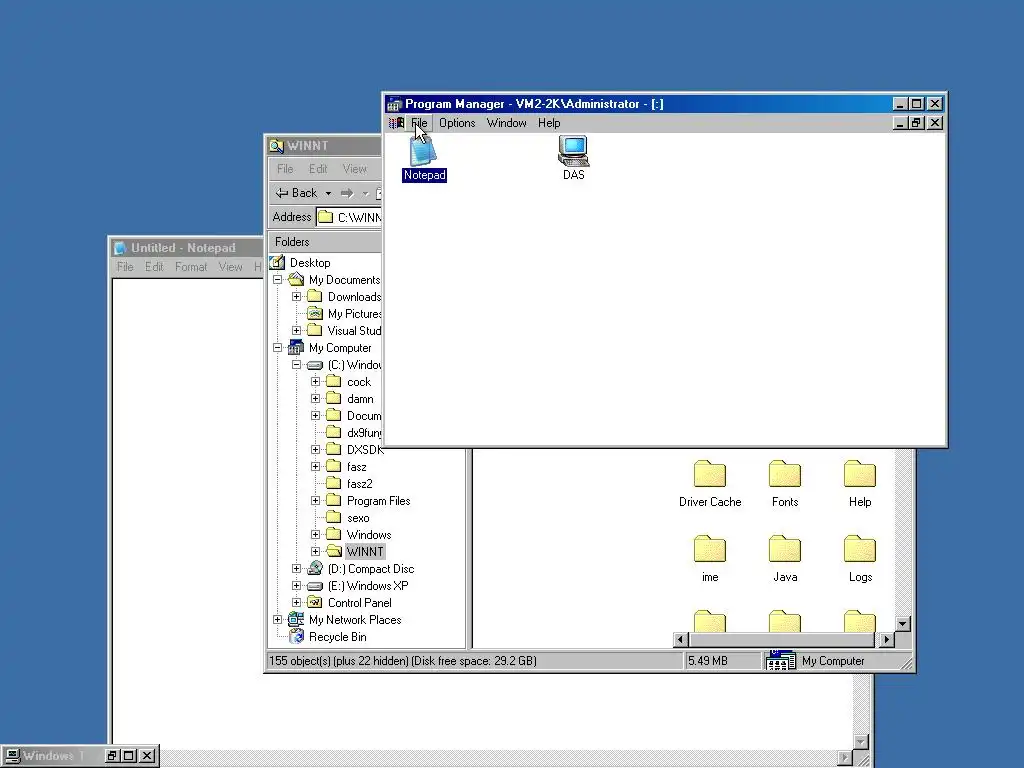
Task: Expand the Program Files tree node
Action: [315, 500]
